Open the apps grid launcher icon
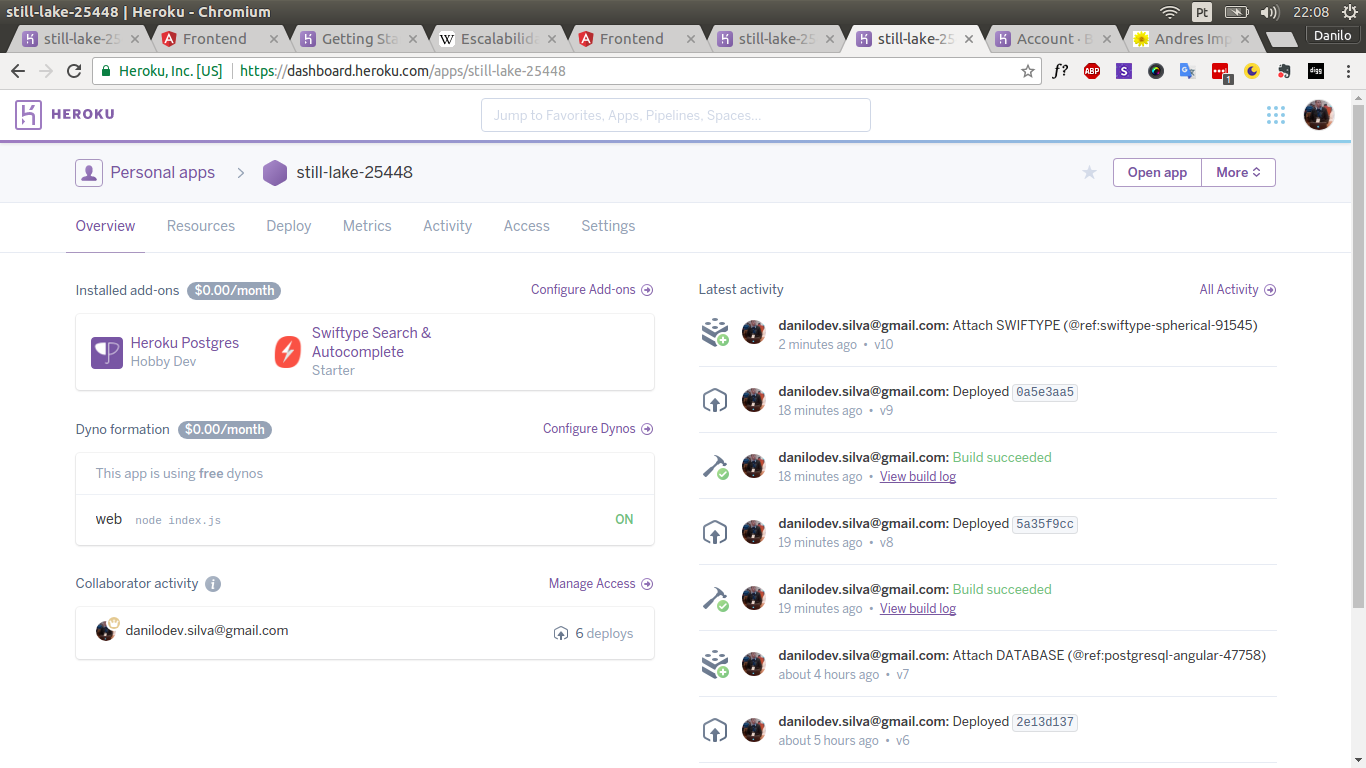 click(x=1275, y=115)
